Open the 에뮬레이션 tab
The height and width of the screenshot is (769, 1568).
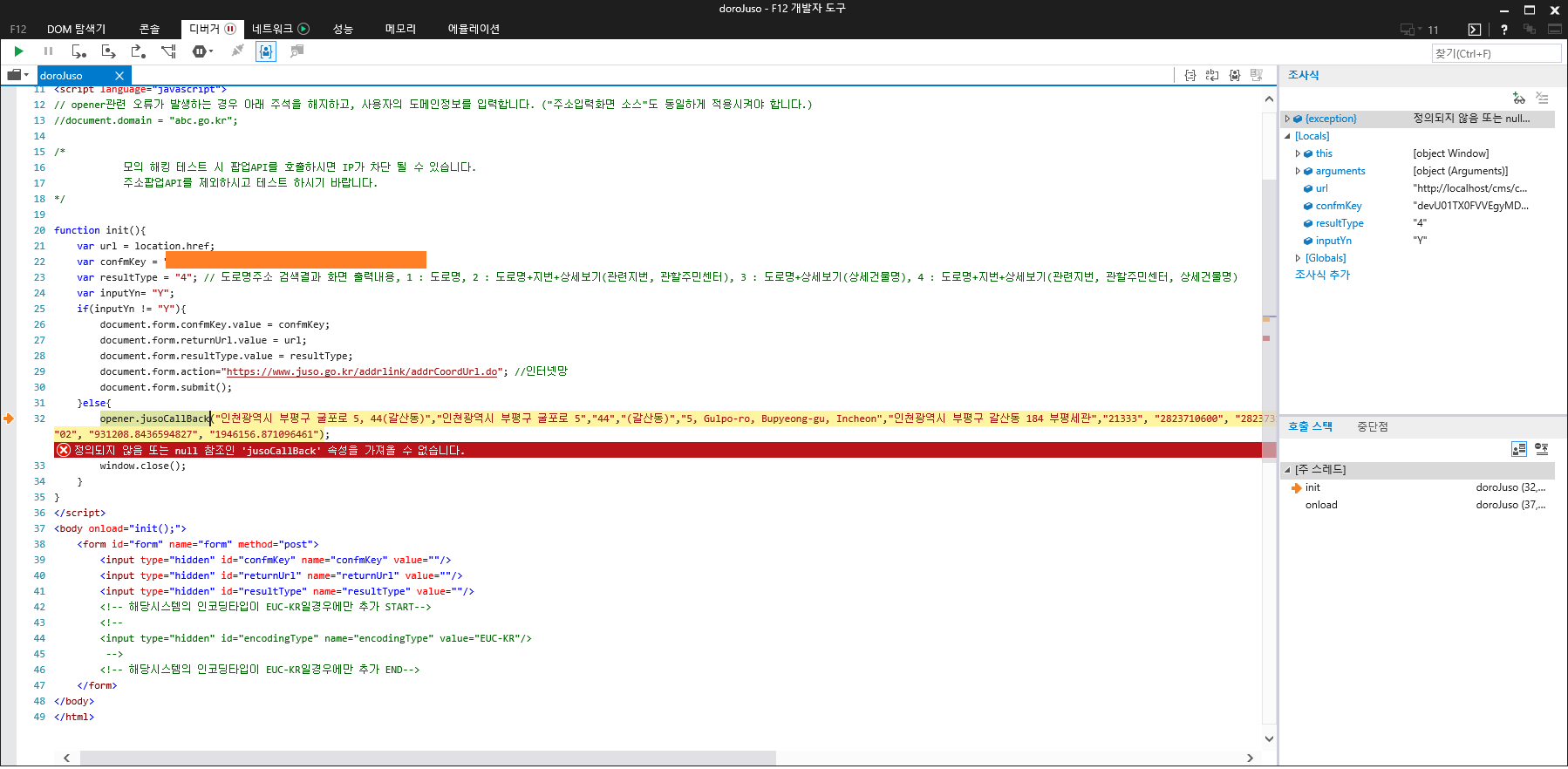pyautogui.click(x=474, y=29)
